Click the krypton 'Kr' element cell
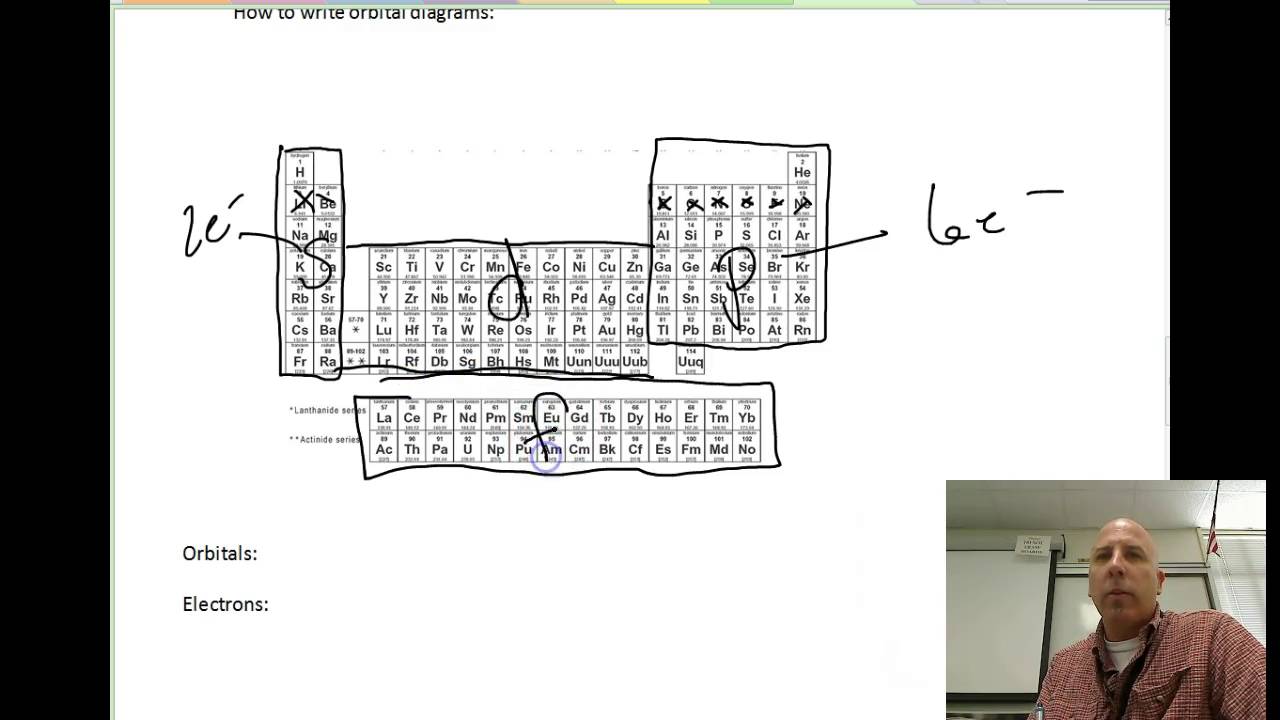 click(802, 262)
